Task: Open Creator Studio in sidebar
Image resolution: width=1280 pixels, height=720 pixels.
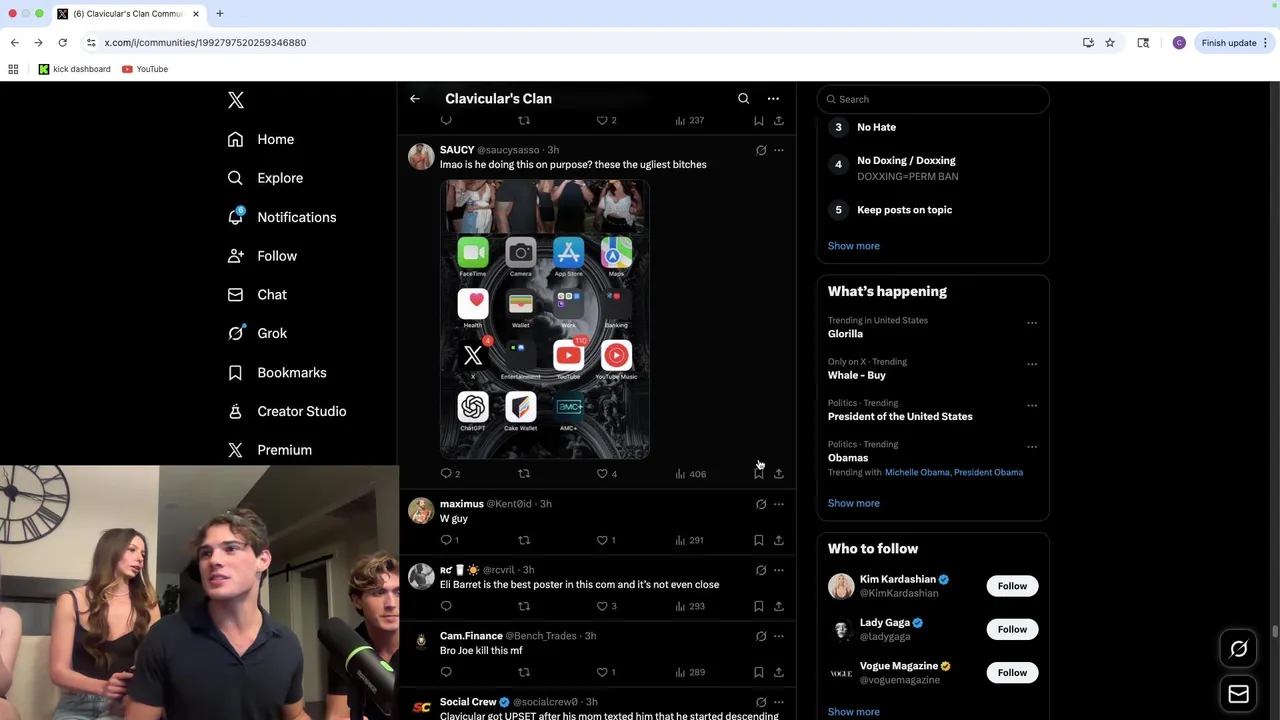Action: (287, 411)
